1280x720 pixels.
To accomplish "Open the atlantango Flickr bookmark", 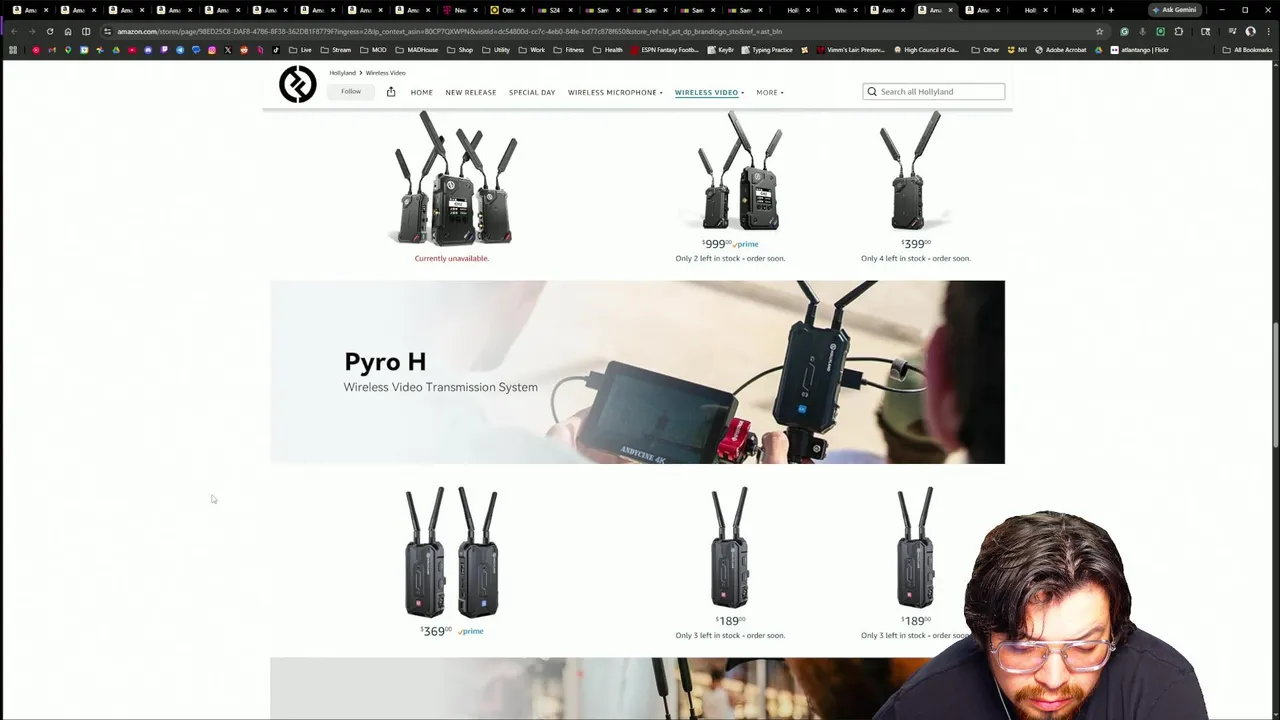I will pyautogui.click(x=1139, y=50).
